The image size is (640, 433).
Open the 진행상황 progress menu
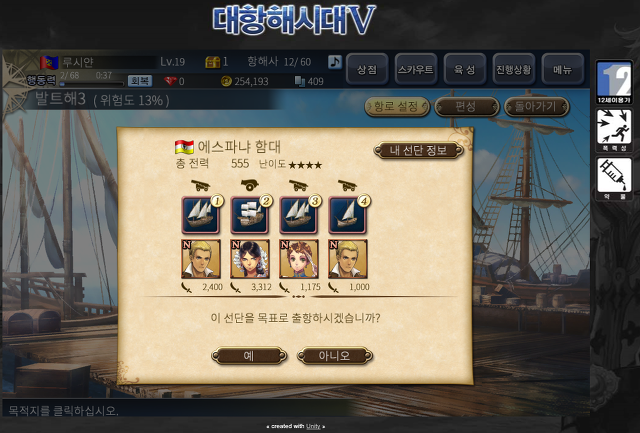click(x=513, y=69)
